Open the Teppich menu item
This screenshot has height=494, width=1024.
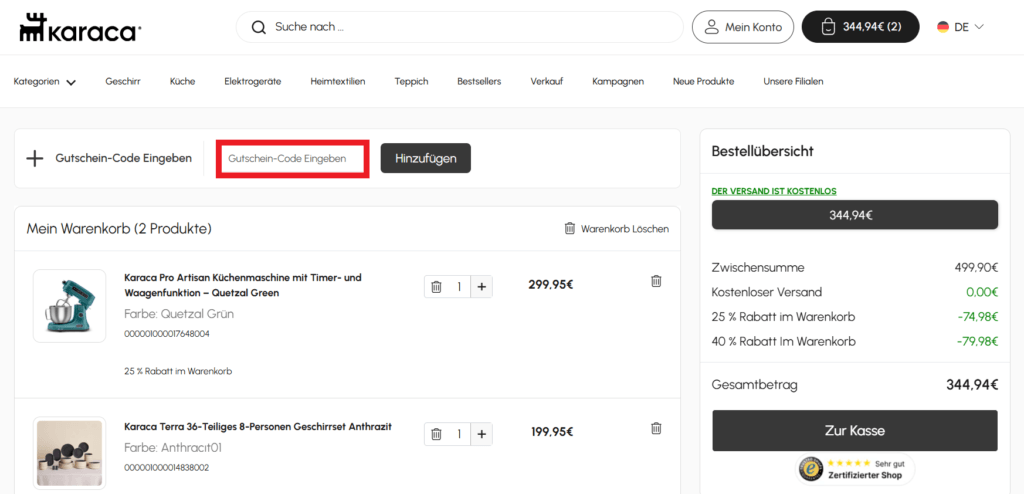[411, 82]
